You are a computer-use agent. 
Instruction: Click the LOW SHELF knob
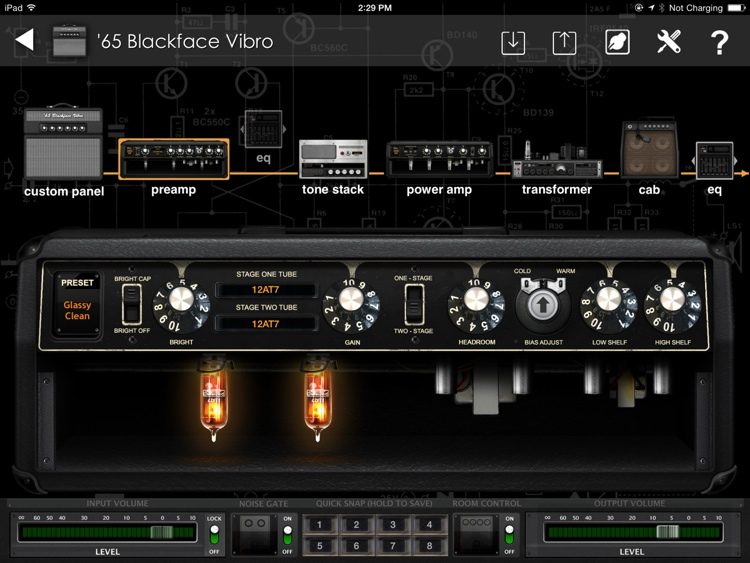click(609, 306)
